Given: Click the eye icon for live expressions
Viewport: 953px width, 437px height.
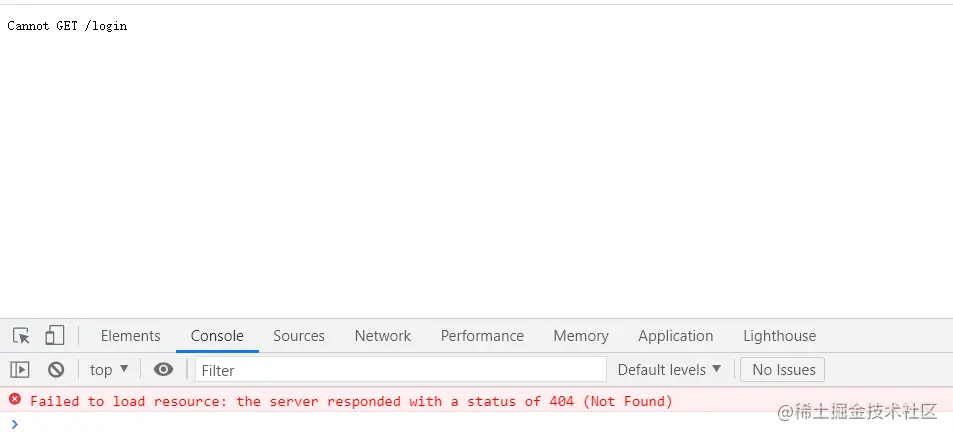Looking at the screenshot, I should [163, 370].
